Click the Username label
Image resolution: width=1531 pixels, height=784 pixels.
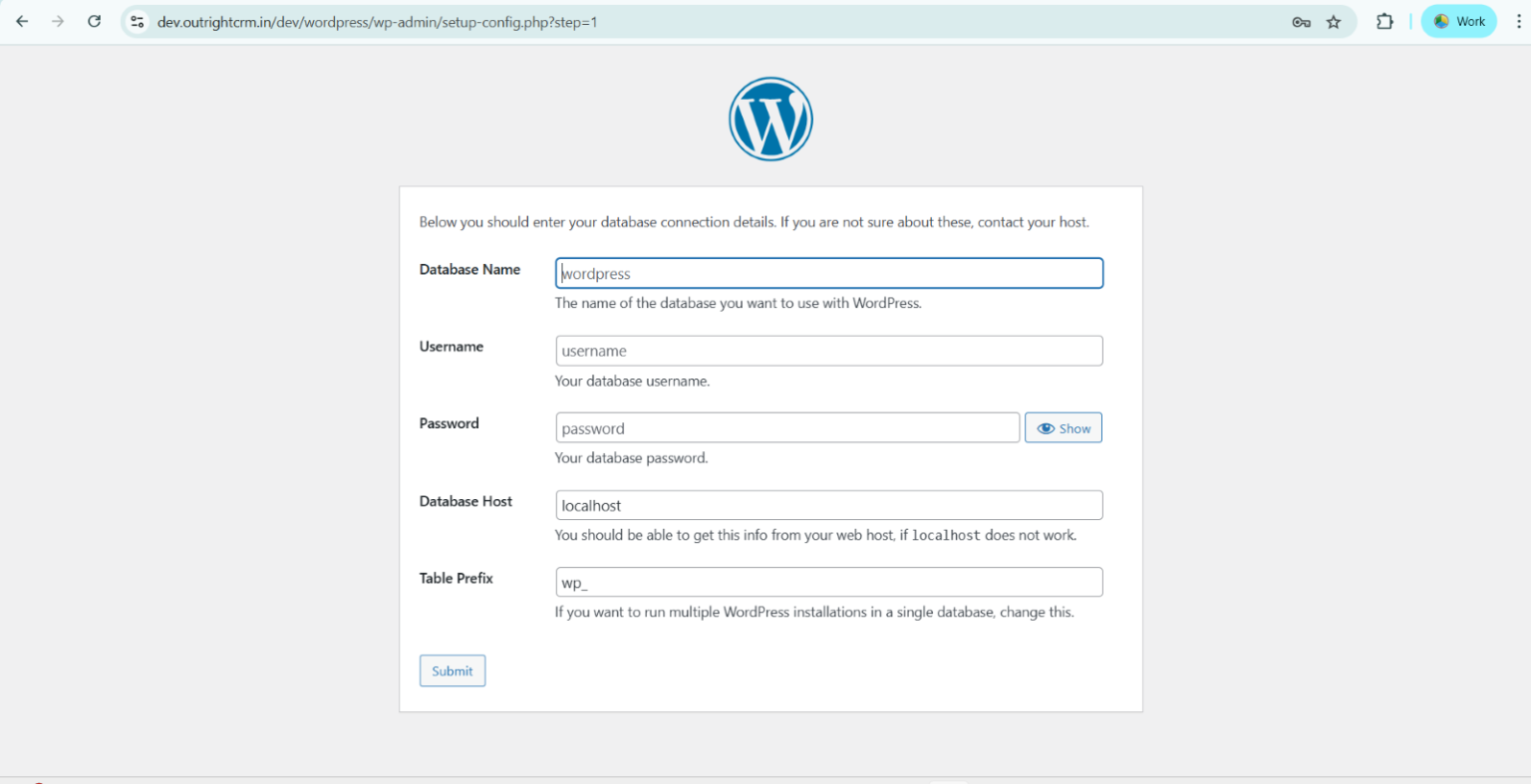[452, 347]
